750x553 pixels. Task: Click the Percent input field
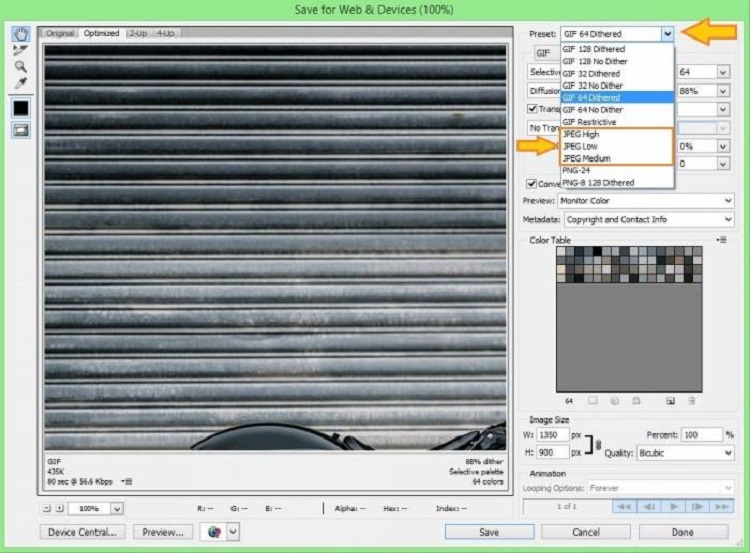click(x=702, y=435)
